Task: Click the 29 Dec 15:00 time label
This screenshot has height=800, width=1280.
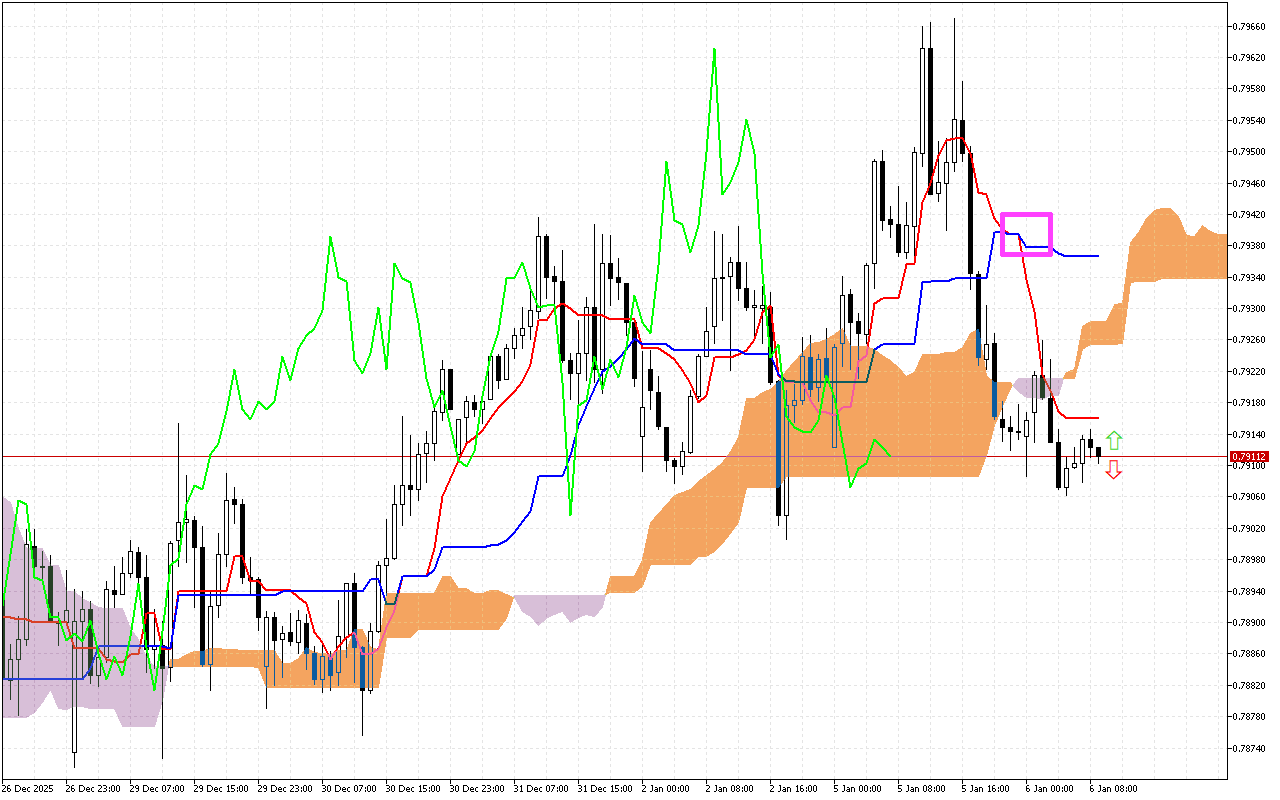Action: (x=220, y=788)
